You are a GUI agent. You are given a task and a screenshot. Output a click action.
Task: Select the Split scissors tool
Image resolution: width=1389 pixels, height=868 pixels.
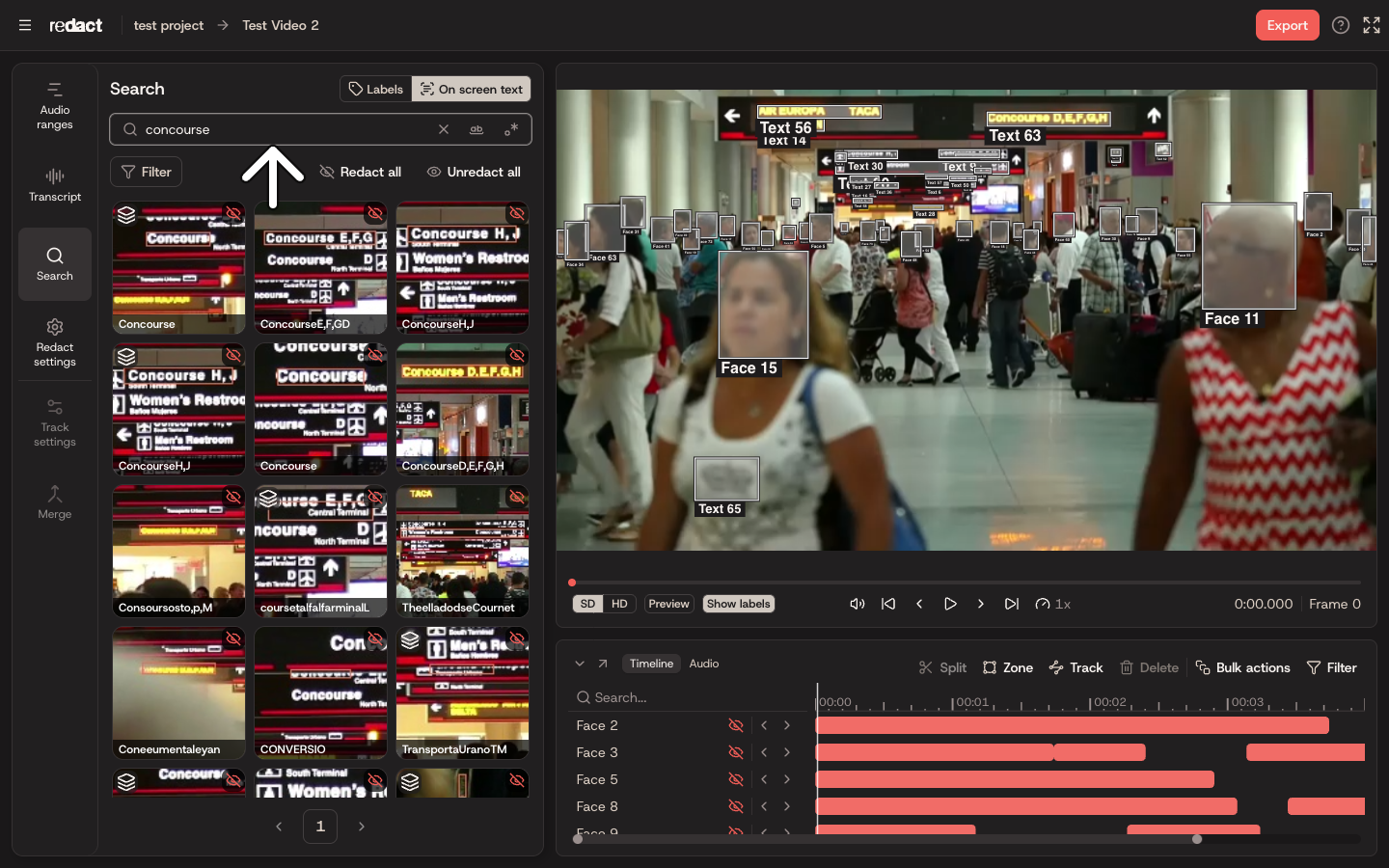pyautogui.click(x=942, y=667)
